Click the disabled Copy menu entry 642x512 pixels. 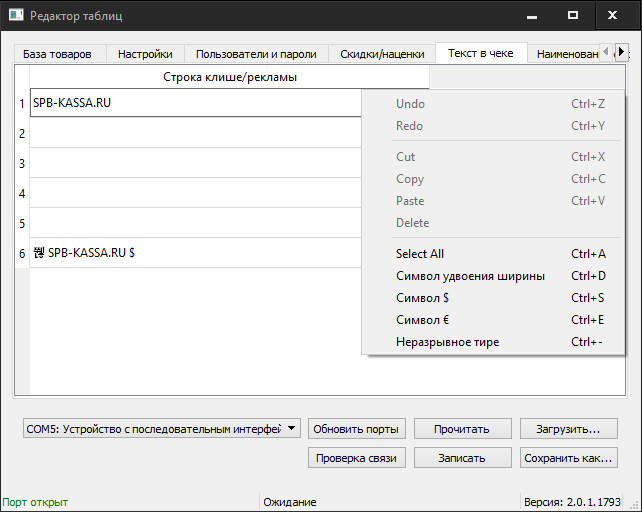click(x=493, y=179)
